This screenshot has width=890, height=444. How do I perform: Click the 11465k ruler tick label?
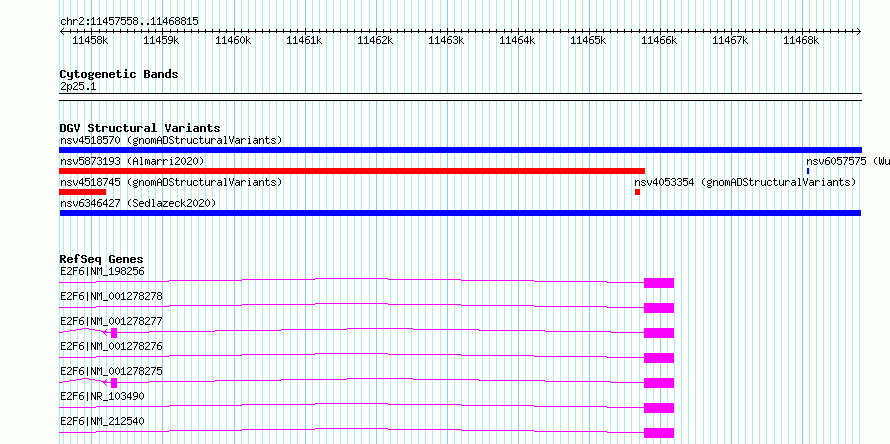coord(587,40)
